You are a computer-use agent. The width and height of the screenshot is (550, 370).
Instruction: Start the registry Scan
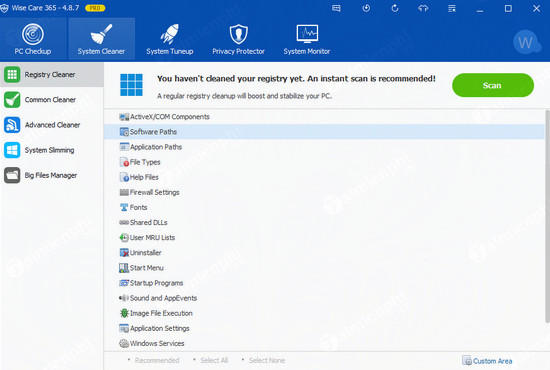(x=493, y=85)
